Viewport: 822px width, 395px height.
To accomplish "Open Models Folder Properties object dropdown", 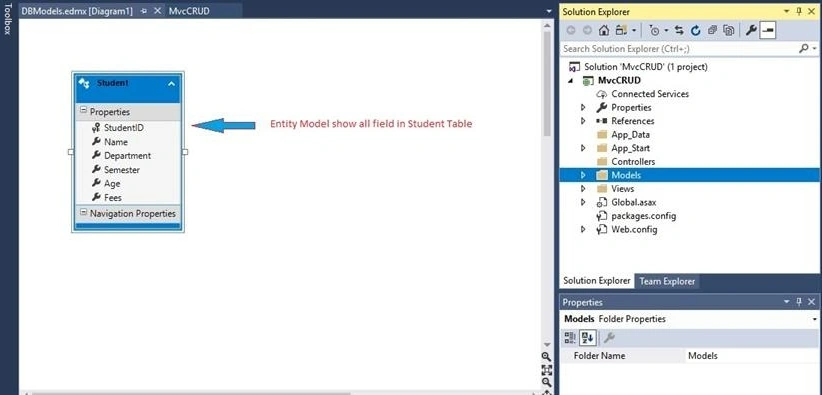I will click(815, 319).
